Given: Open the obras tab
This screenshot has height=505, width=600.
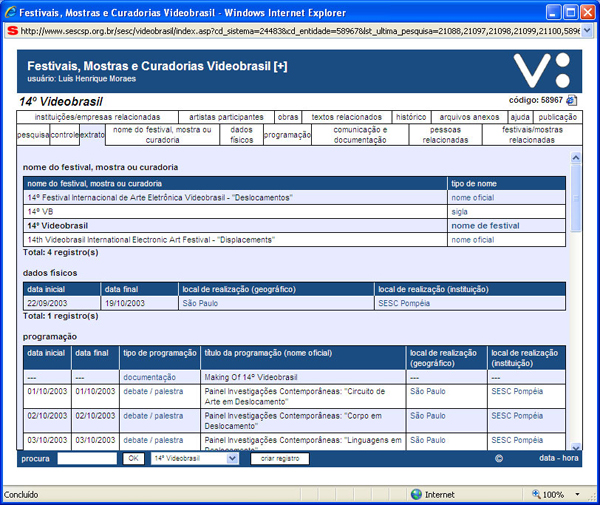Looking at the screenshot, I should tap(288, 117).
